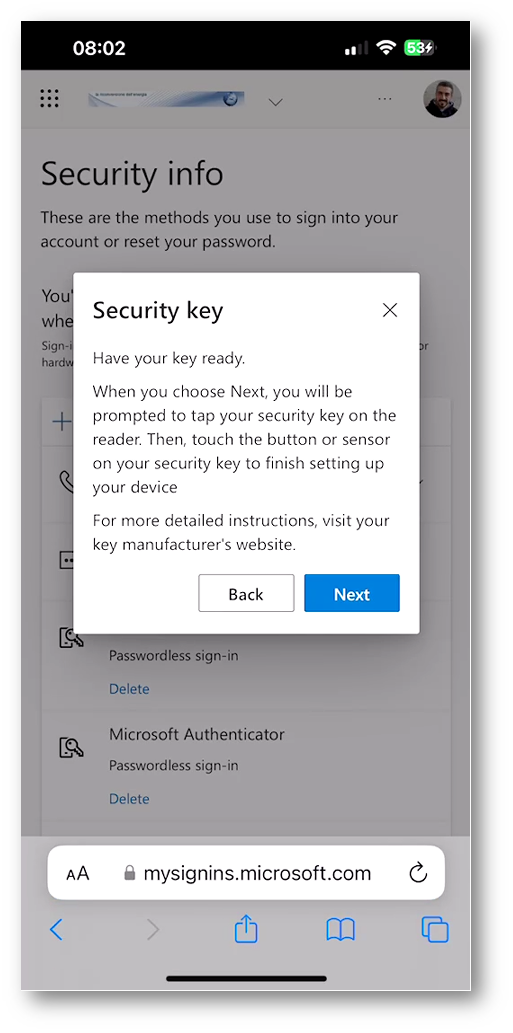Image resolution: width=513 pixels, height=1033 pixels.
Task: Click the Back button in dialog
Action: click(x=246, y=594)
